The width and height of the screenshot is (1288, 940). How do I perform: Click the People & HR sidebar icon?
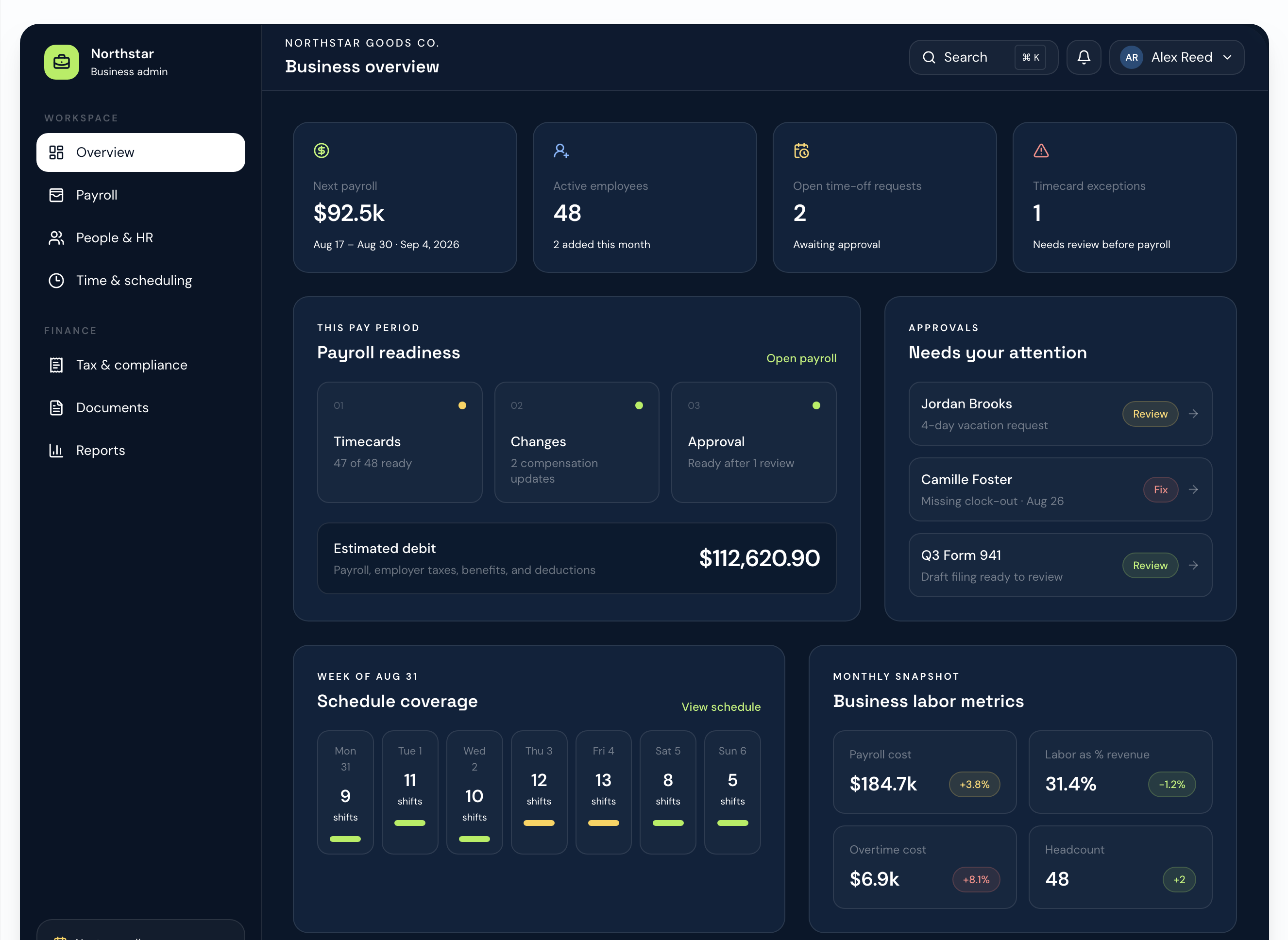[x=56, y=238]
